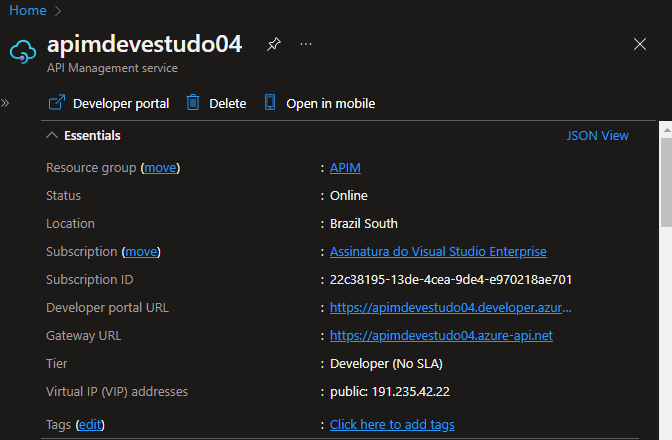Click here to add tags

pyautogui.click(x=392, y=425)
